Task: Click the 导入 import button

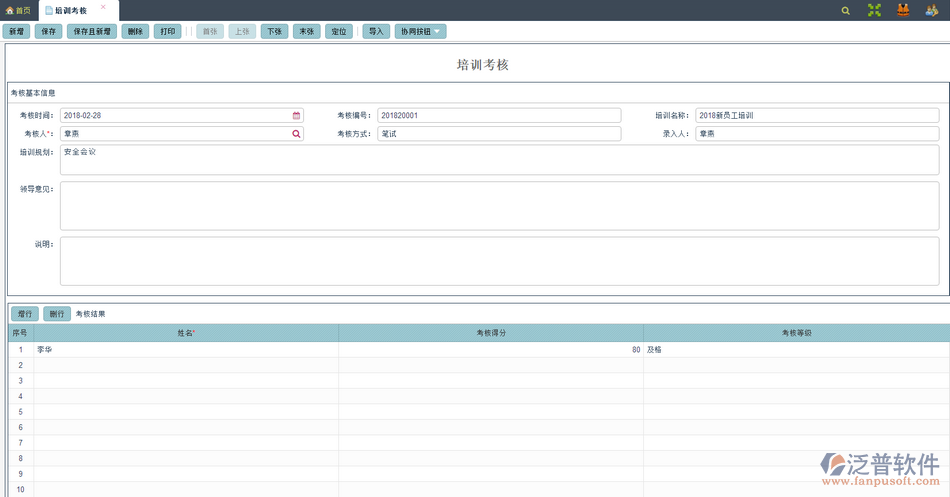Action: [x=376, y=32]
